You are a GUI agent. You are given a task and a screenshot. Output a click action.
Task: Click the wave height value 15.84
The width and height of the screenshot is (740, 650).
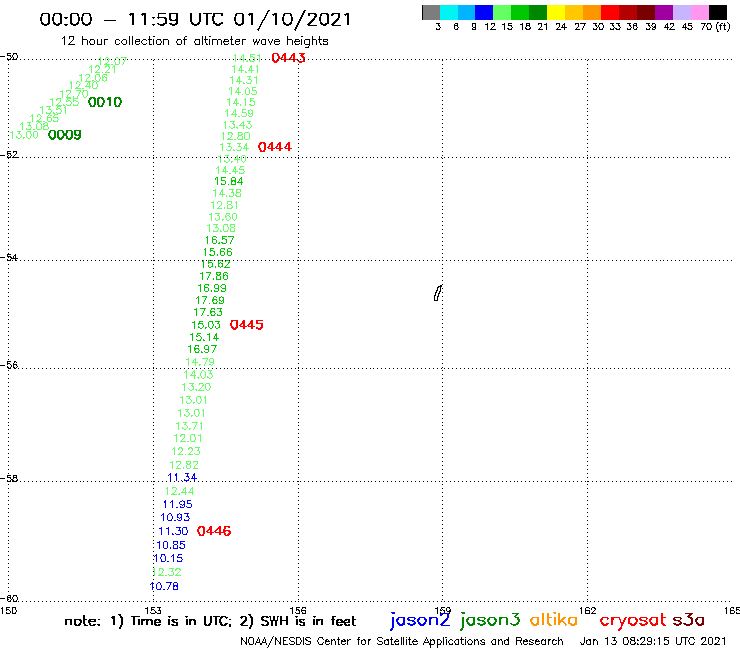point(228,181)
